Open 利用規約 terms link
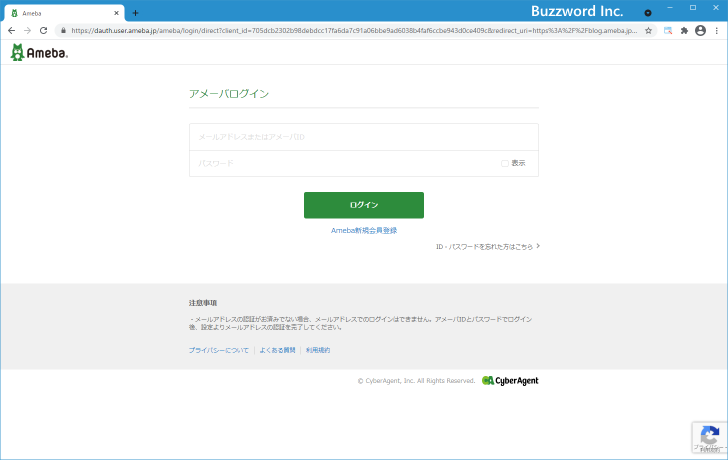This screenshot has height=460, width=728. 318,350
